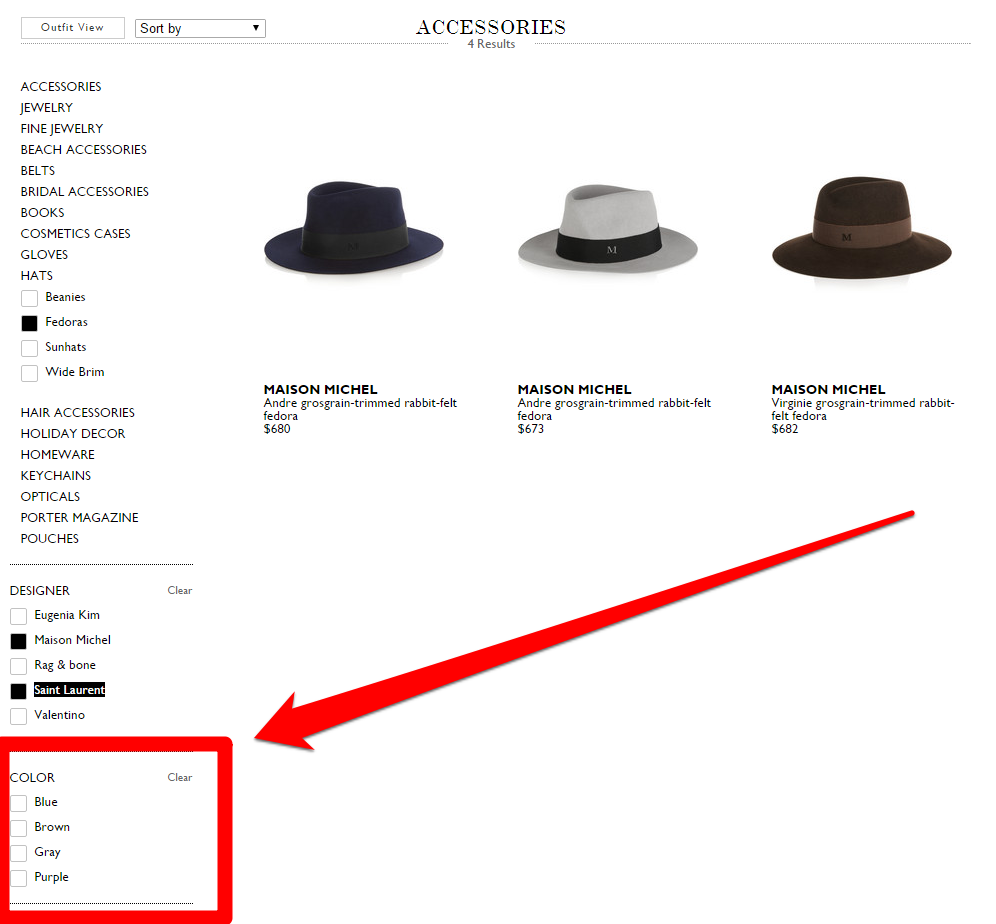The width and height of the screenshot is (996, 924).
Task: Click the $673 price
Action: [531, 429]
